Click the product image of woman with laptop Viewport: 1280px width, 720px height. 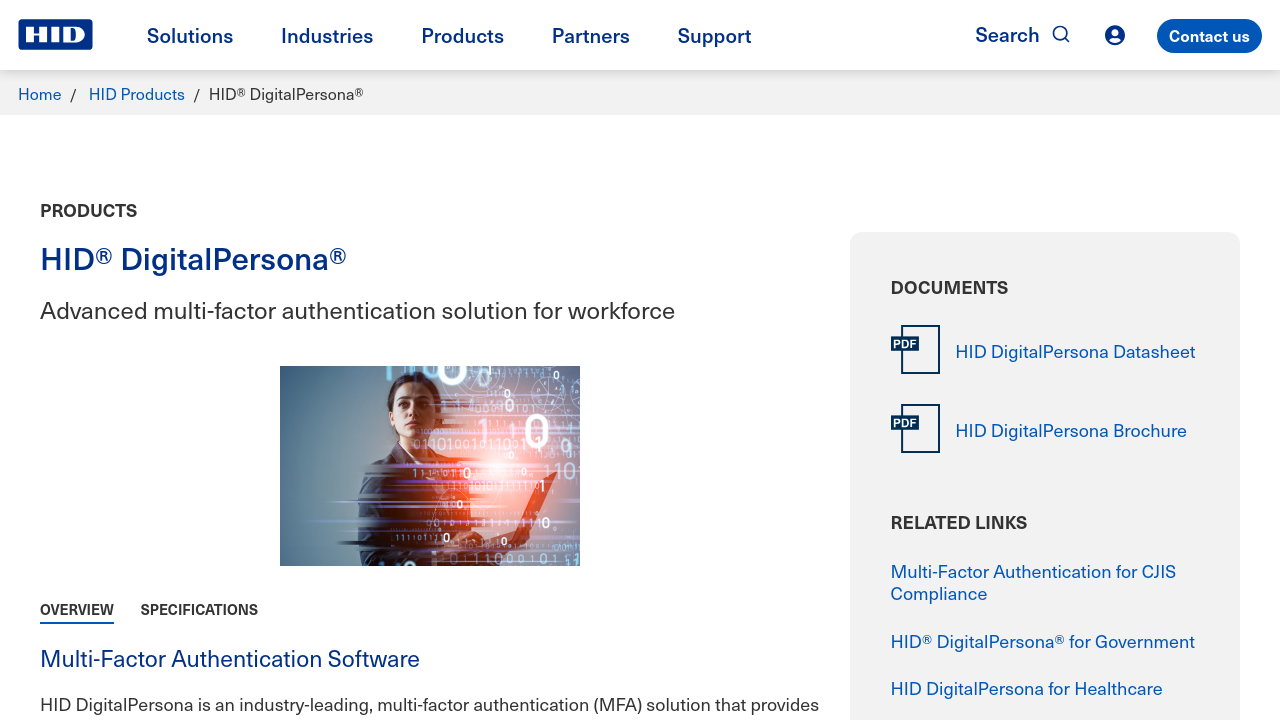(430, 466)
